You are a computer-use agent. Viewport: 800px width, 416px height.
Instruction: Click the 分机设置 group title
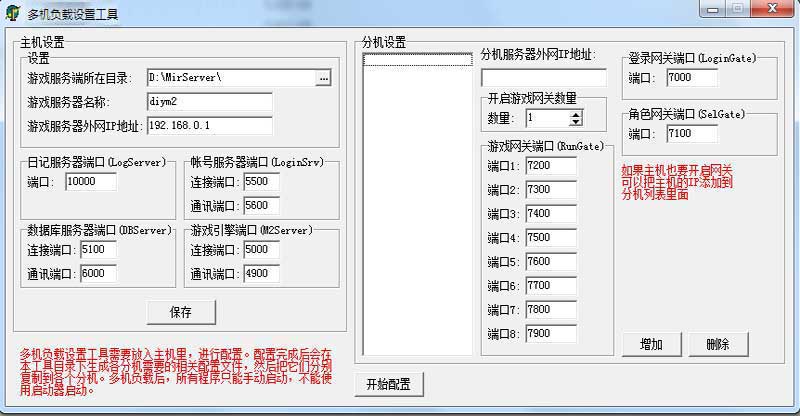(x=384, y=42)
